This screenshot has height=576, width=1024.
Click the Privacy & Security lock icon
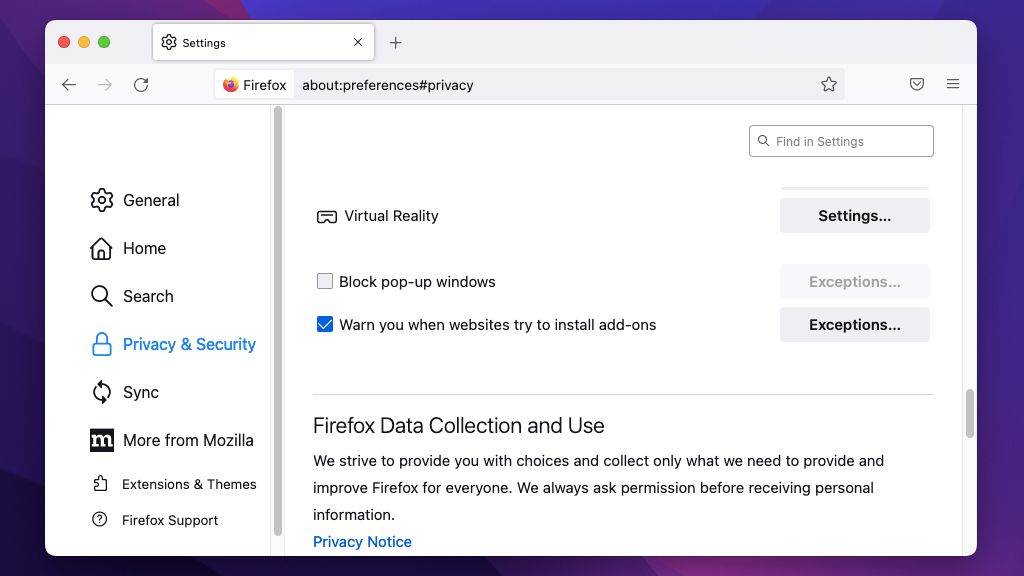tap(101, 344)
